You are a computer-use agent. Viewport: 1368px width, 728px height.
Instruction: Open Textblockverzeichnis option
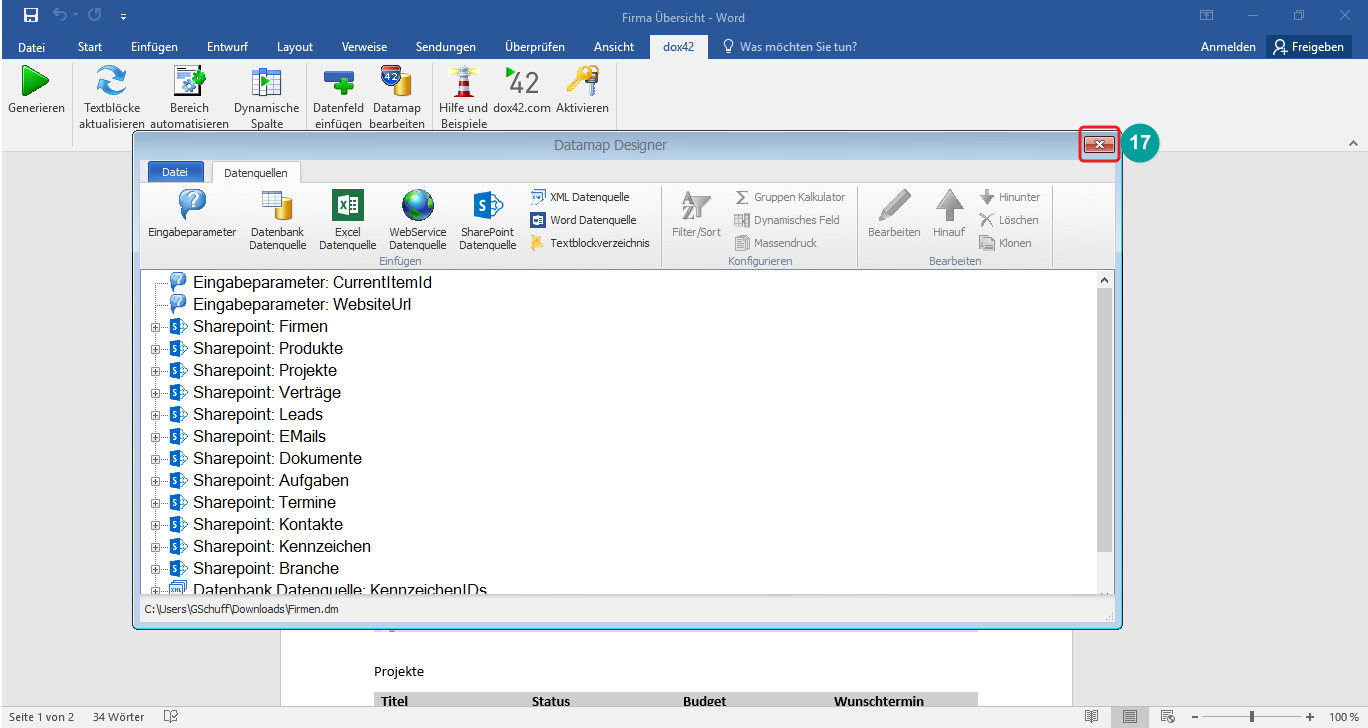tap(589, 243)
